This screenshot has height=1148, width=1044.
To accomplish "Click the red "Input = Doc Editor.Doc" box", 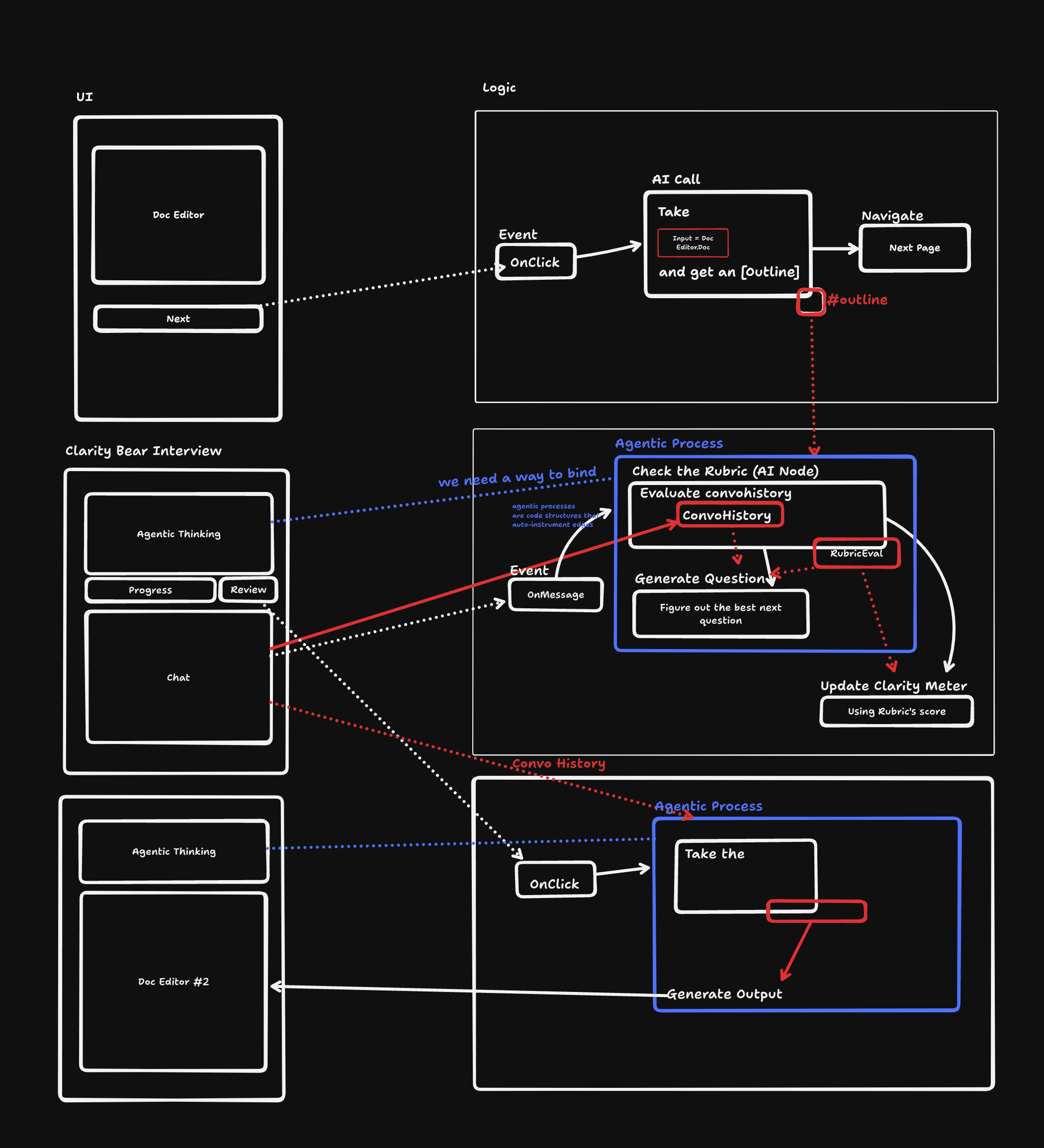I will click(693, 243).
